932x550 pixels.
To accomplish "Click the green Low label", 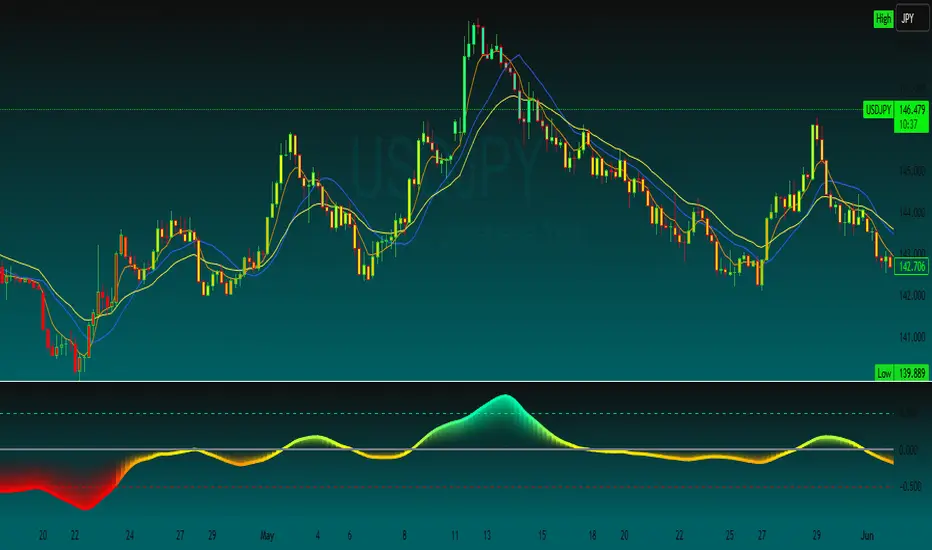I will [884, 373].
